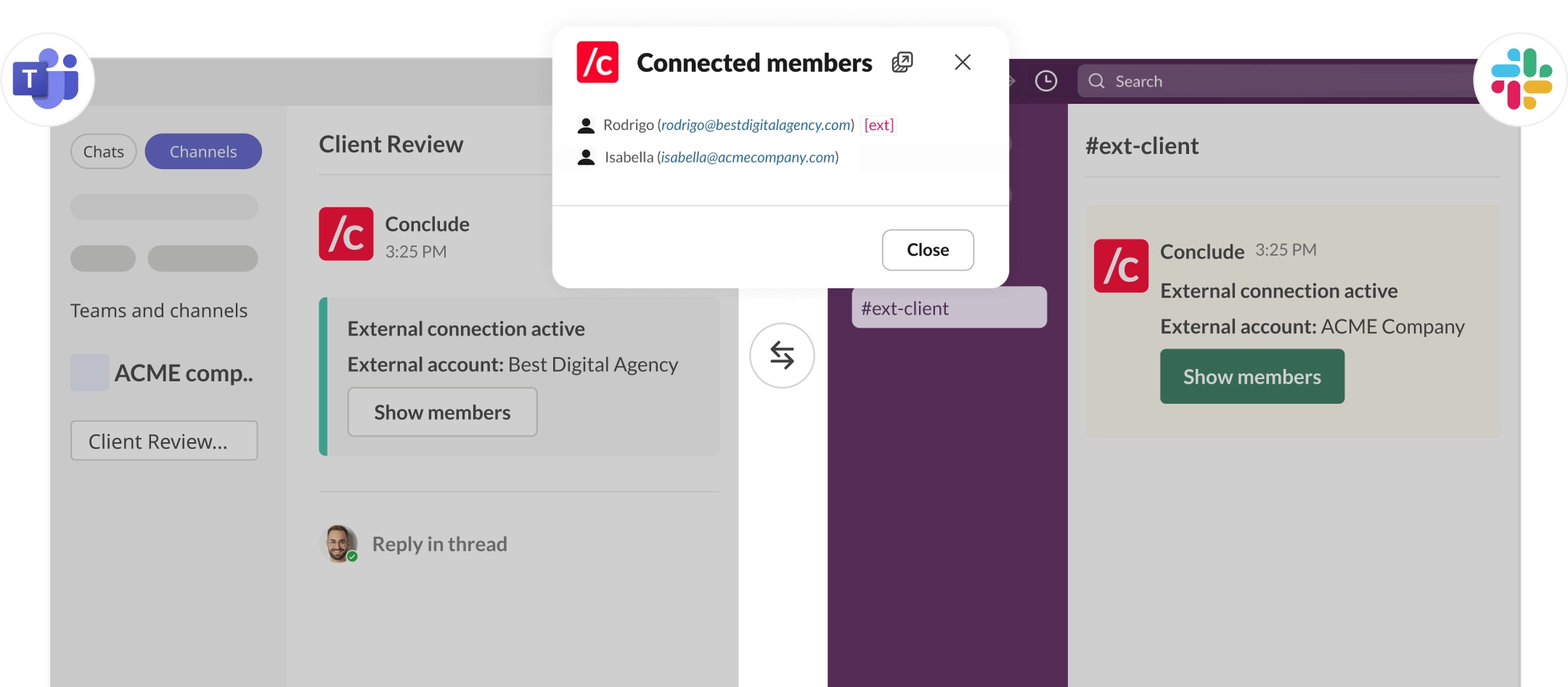Click the Conclude app icon in Client Review
The width and height of the screenshot is (1568, 687).
pos(346,233)
